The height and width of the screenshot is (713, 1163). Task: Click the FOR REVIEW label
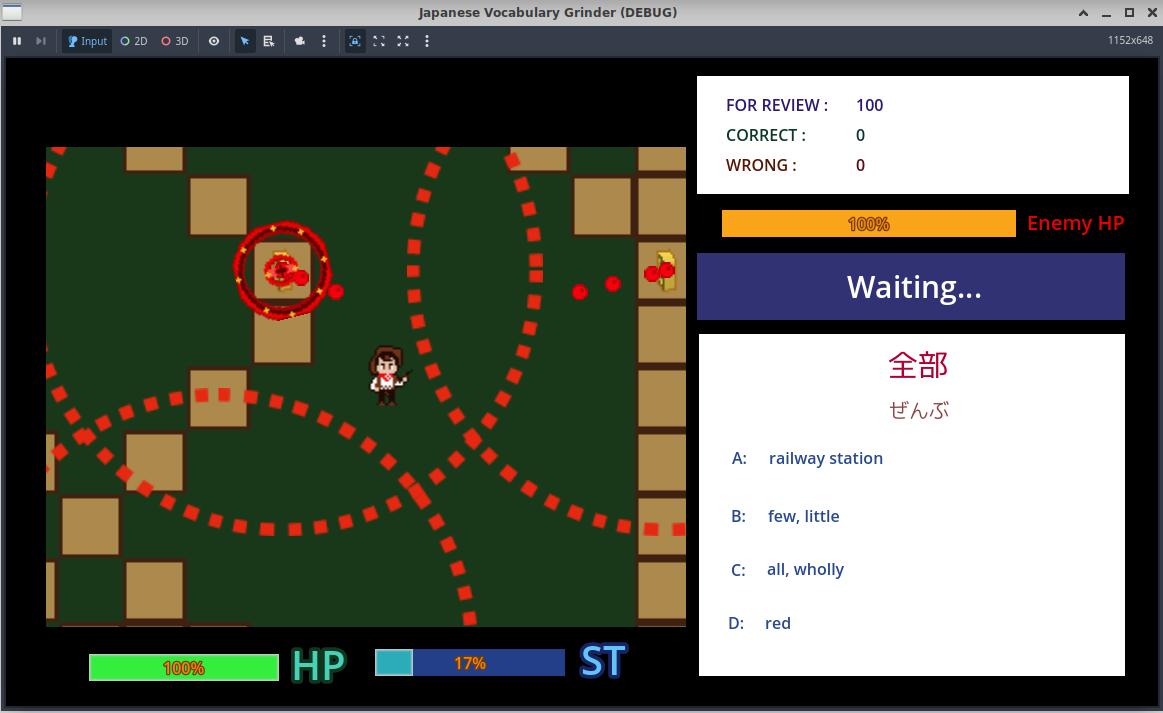[x=777, y=105]
